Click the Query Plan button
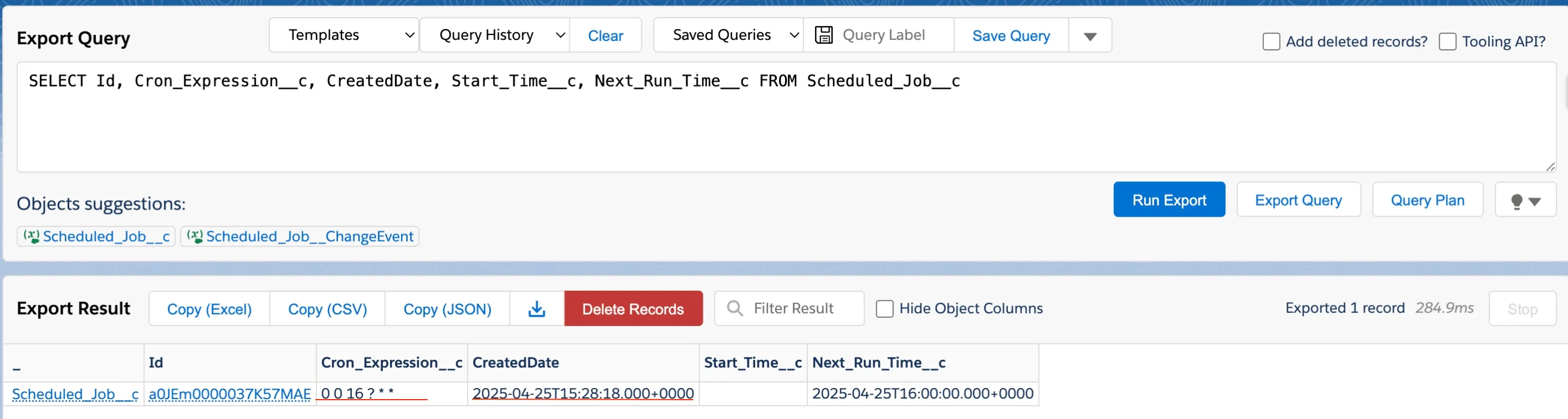 [1427, 200]
